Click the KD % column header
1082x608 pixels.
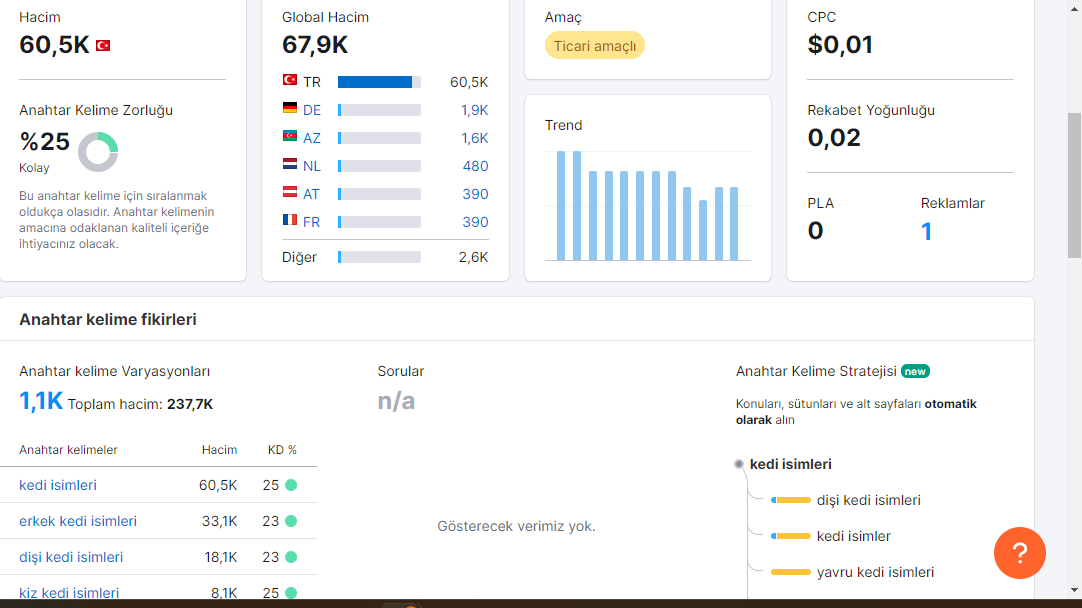(282, 450)
